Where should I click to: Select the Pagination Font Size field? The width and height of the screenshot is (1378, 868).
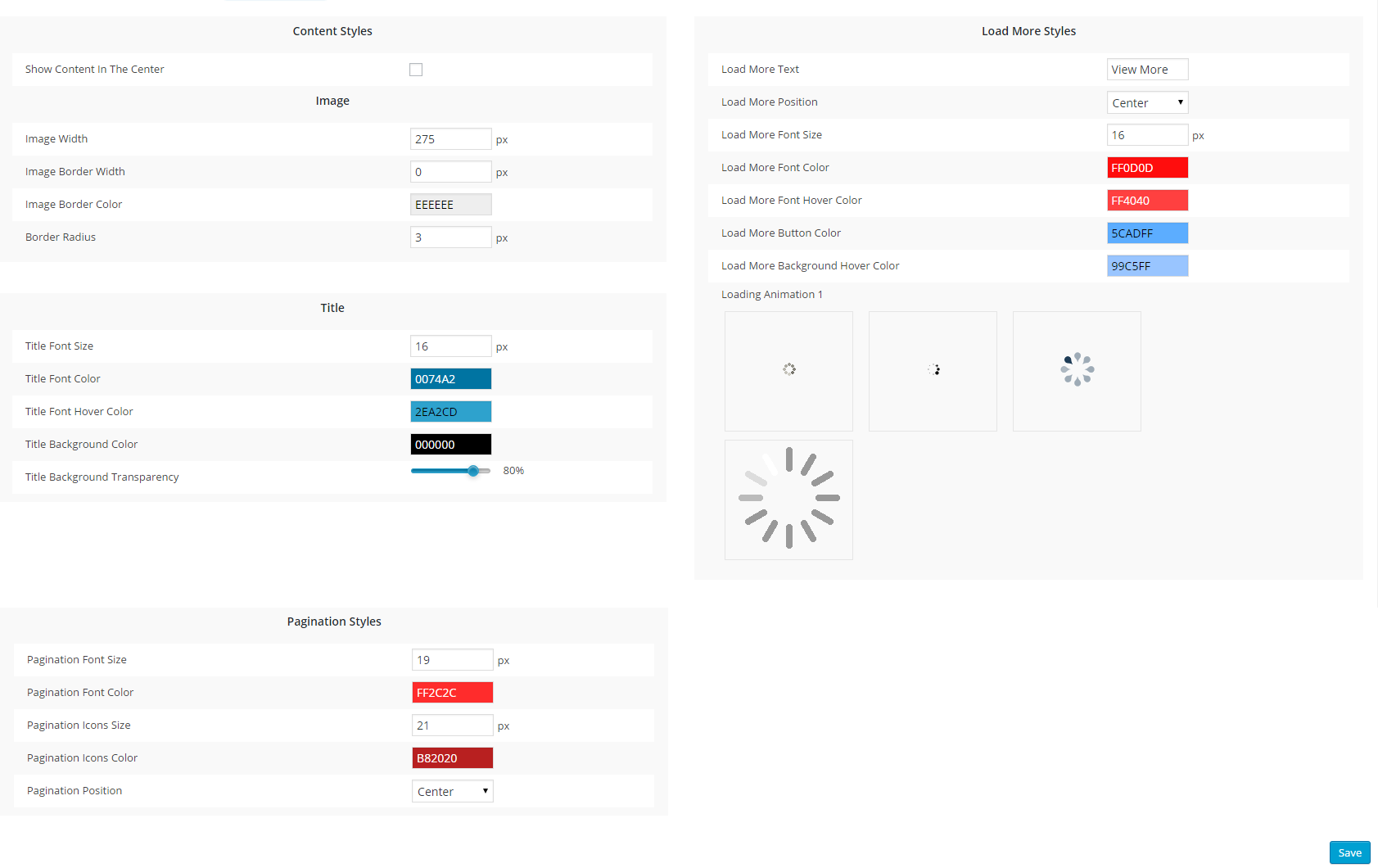(452, 660)
